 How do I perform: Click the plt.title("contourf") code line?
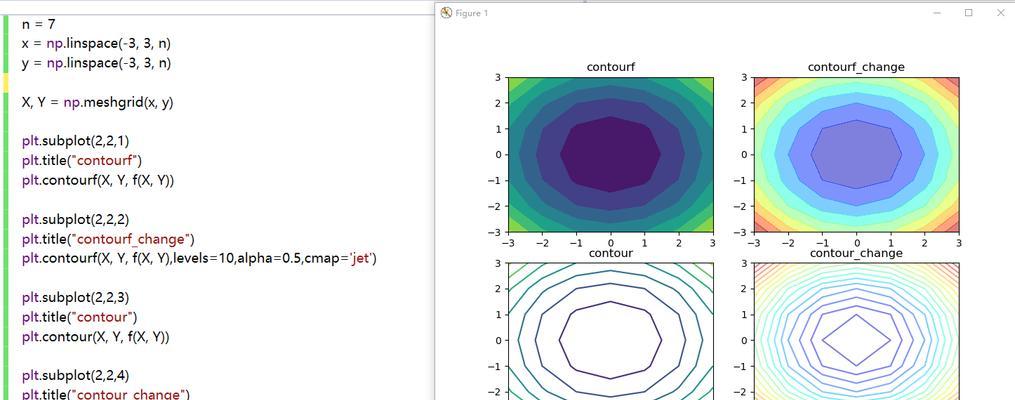[82, 161]
